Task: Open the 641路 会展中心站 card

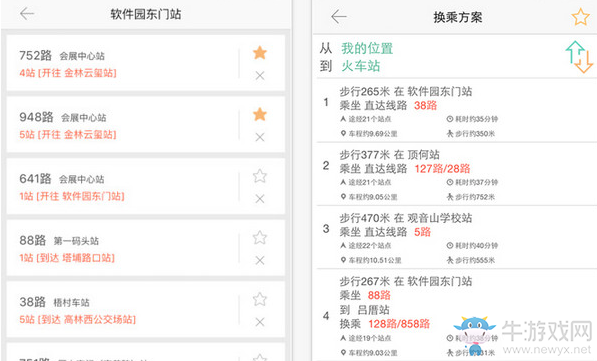Action: point(145,186)
